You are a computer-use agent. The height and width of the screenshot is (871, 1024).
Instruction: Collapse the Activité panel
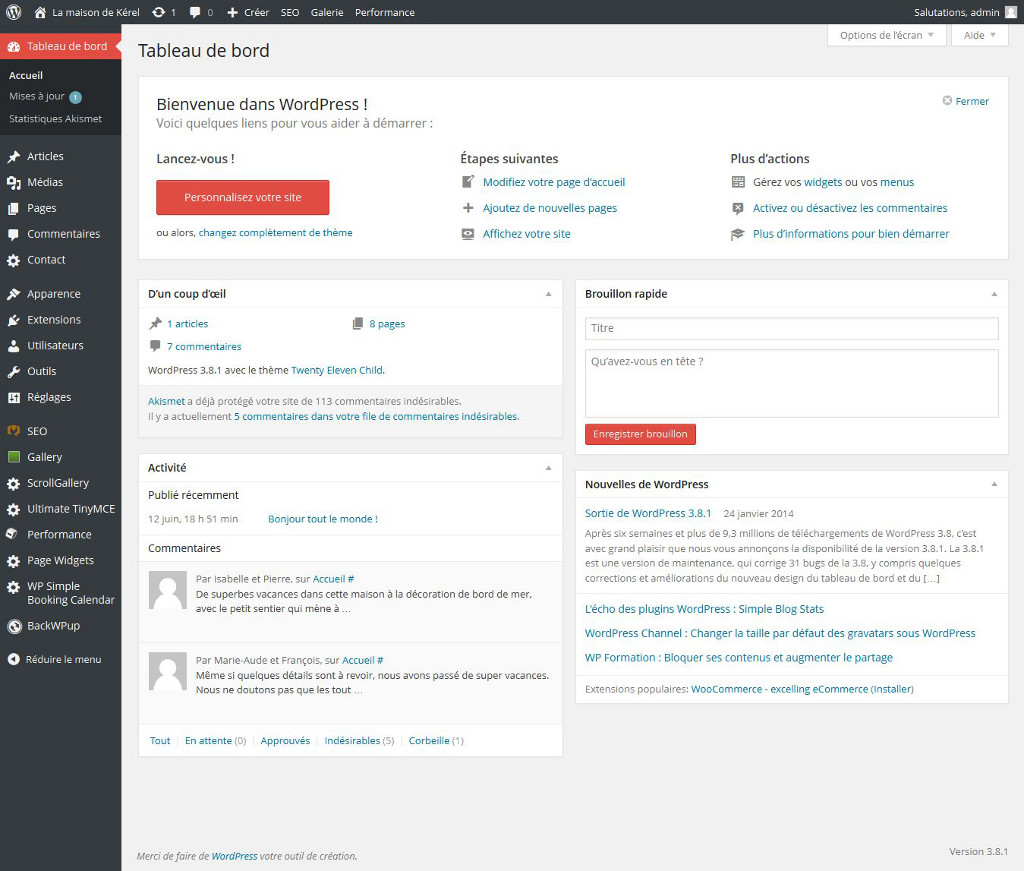click(549, 467)
